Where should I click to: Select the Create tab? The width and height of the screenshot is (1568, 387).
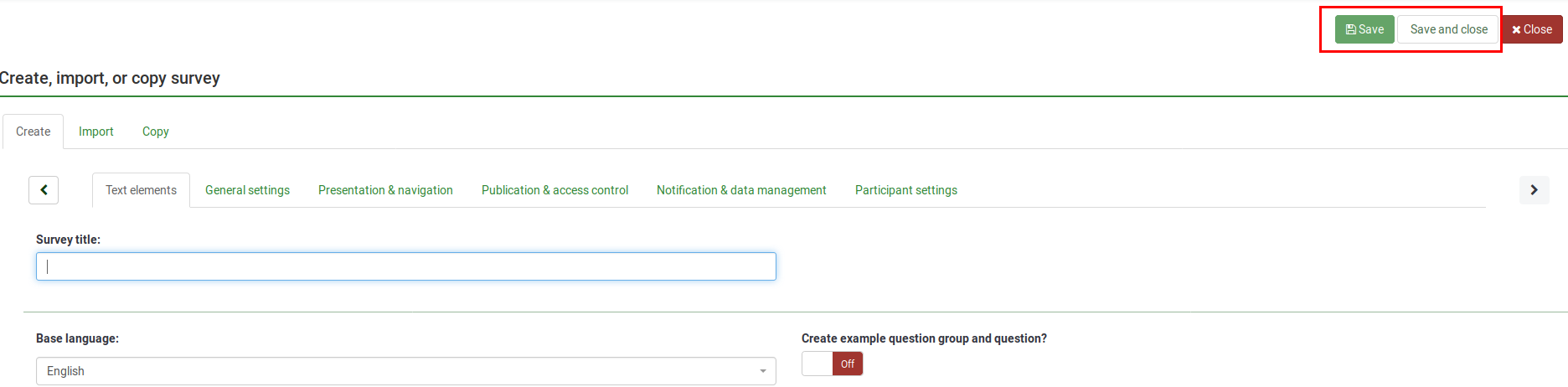(34, 132)
